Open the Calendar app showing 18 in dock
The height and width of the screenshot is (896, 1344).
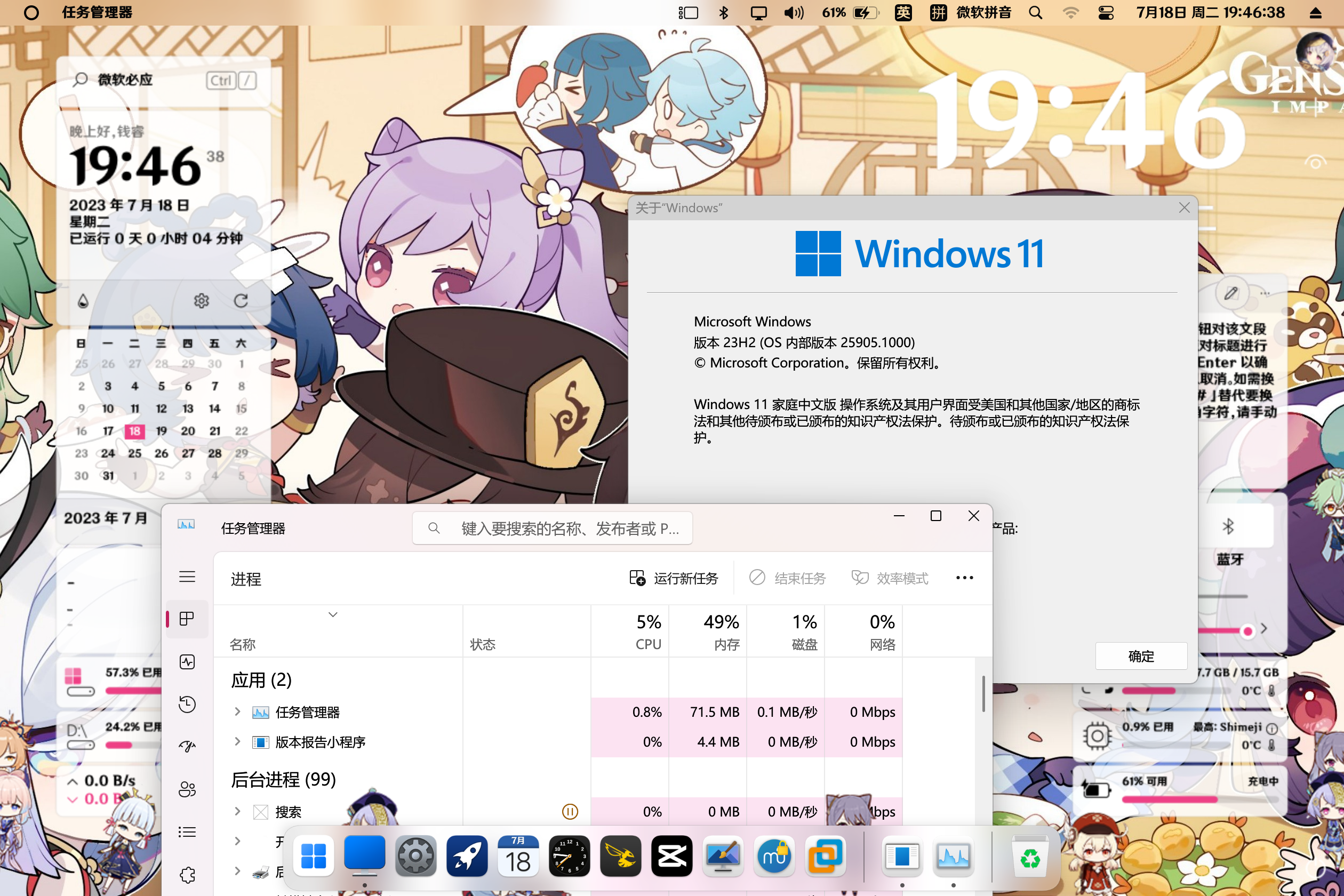pos(518,856)
